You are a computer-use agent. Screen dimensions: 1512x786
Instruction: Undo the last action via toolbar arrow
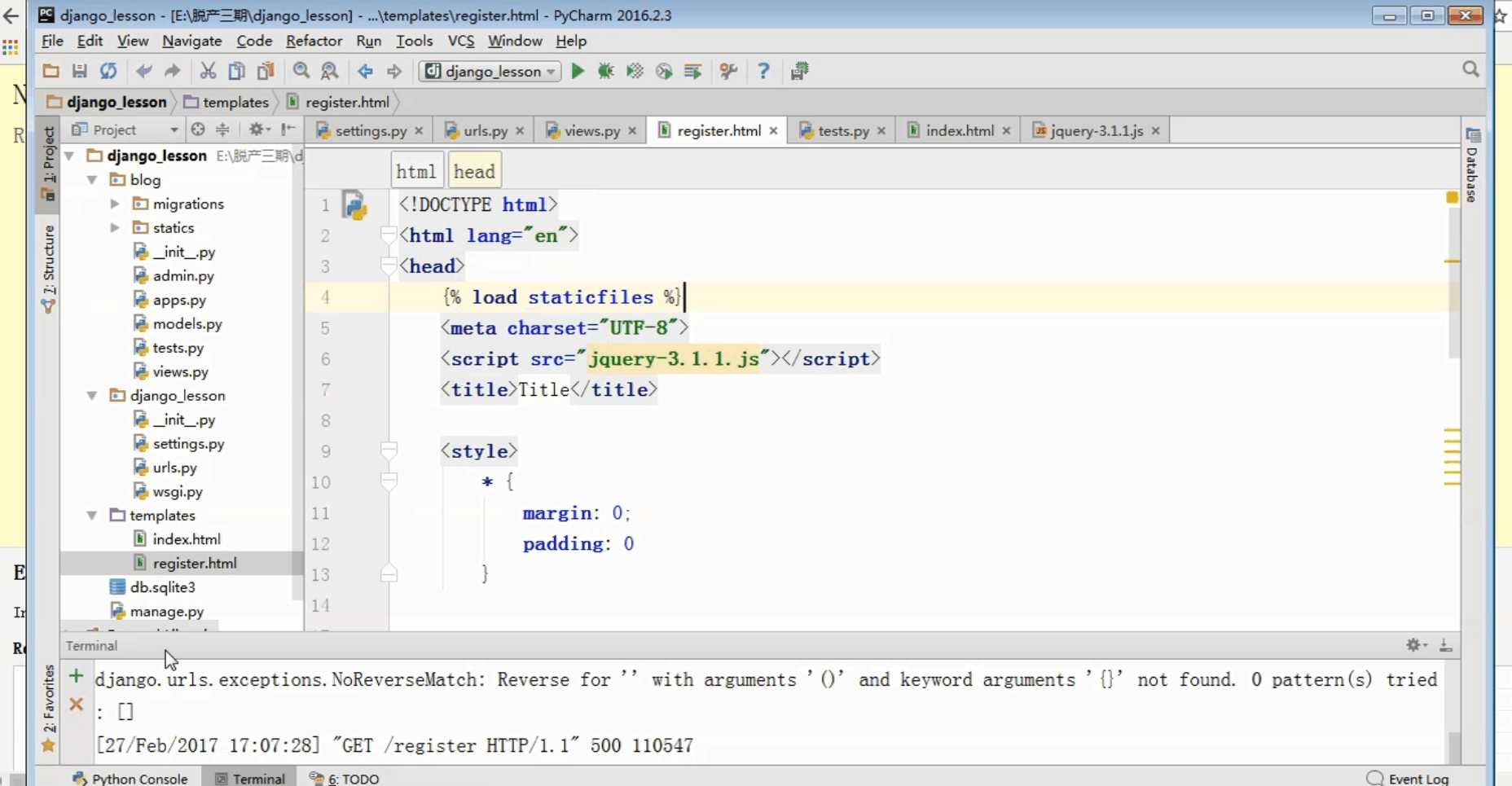click(144, 71)
